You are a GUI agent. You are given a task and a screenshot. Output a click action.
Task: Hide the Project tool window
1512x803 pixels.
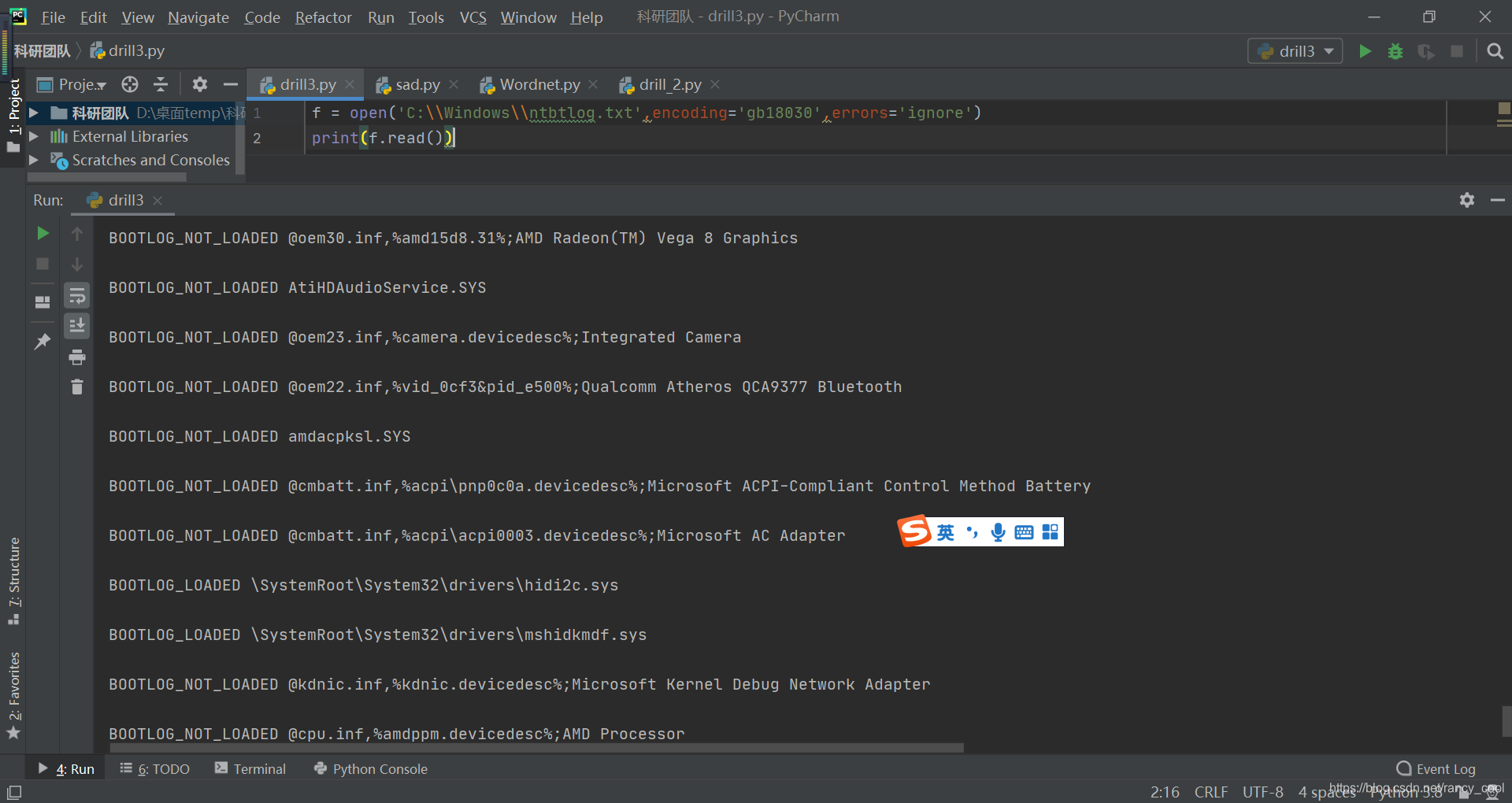click(231, 84)
